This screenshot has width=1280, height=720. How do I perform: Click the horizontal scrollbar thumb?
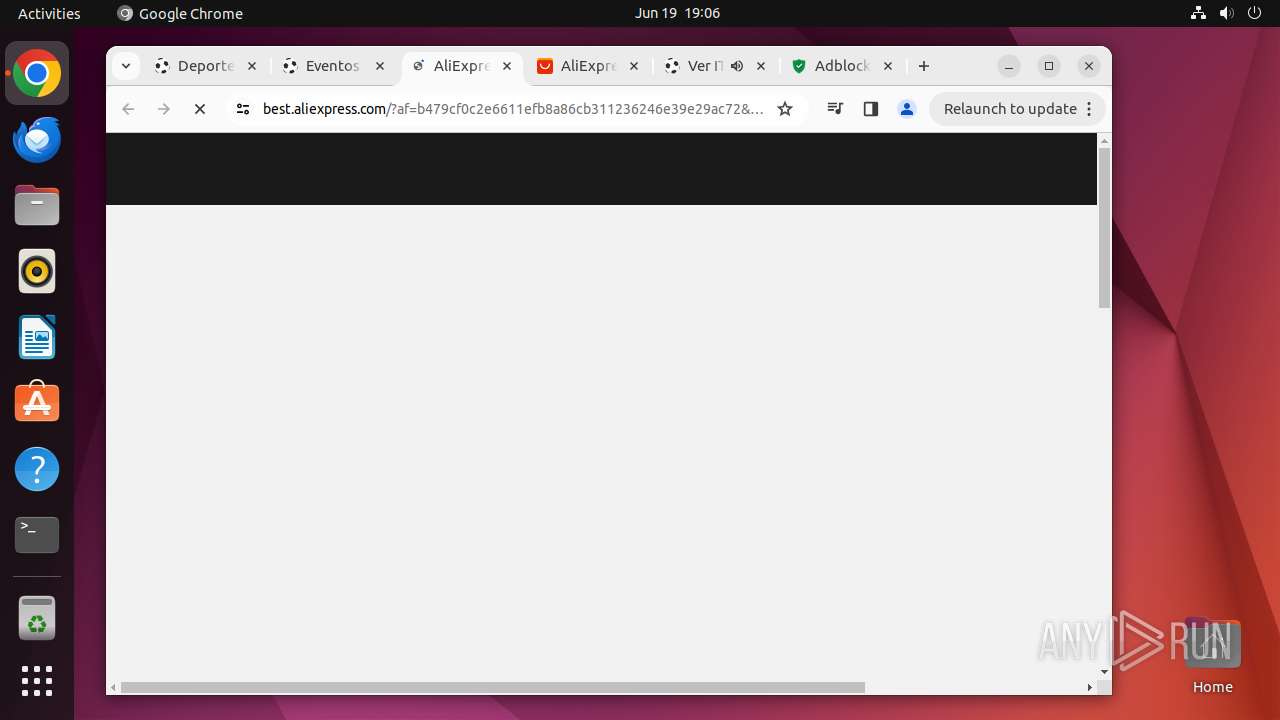[x=493, y=687]
